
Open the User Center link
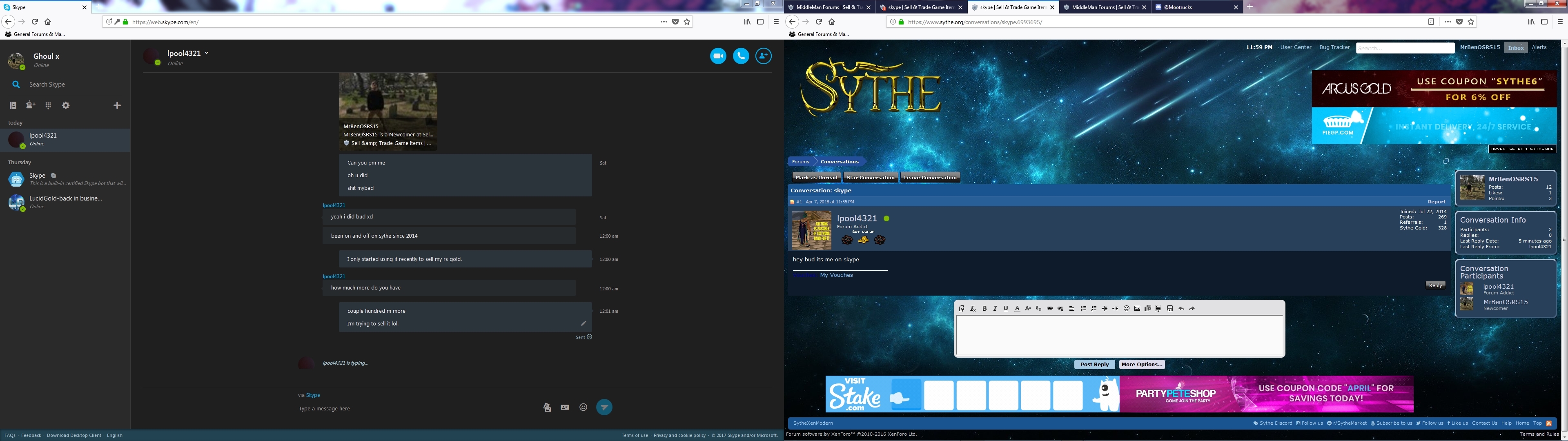click(1295, 47)
